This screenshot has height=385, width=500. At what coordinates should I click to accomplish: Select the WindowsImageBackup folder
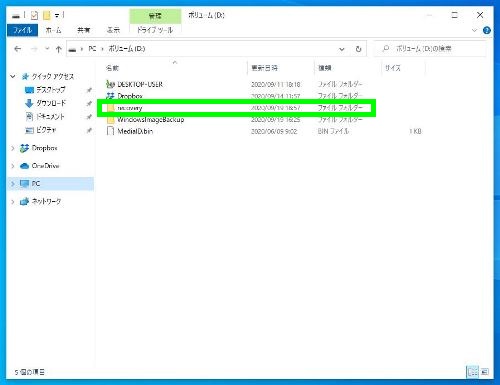[150, 120]
